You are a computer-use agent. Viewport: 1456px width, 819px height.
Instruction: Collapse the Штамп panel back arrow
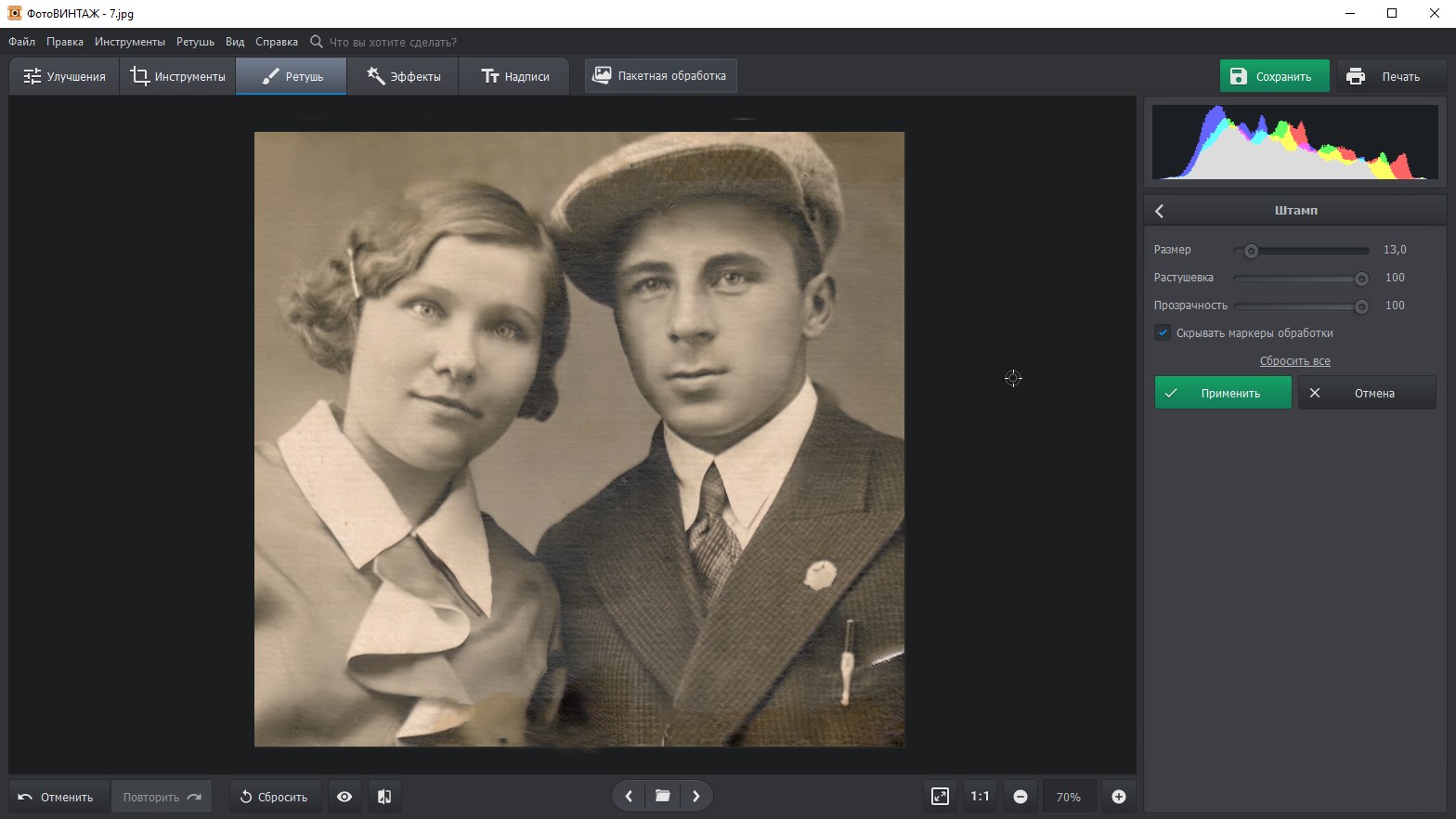pyautogui.click(x=1160, y=211)
